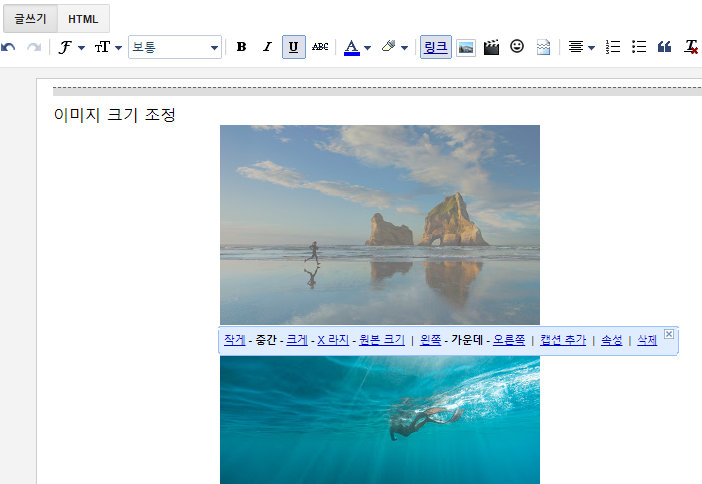Click the numbered list icon
This screenshot has width=702, height=484.
tap(612, 47)
